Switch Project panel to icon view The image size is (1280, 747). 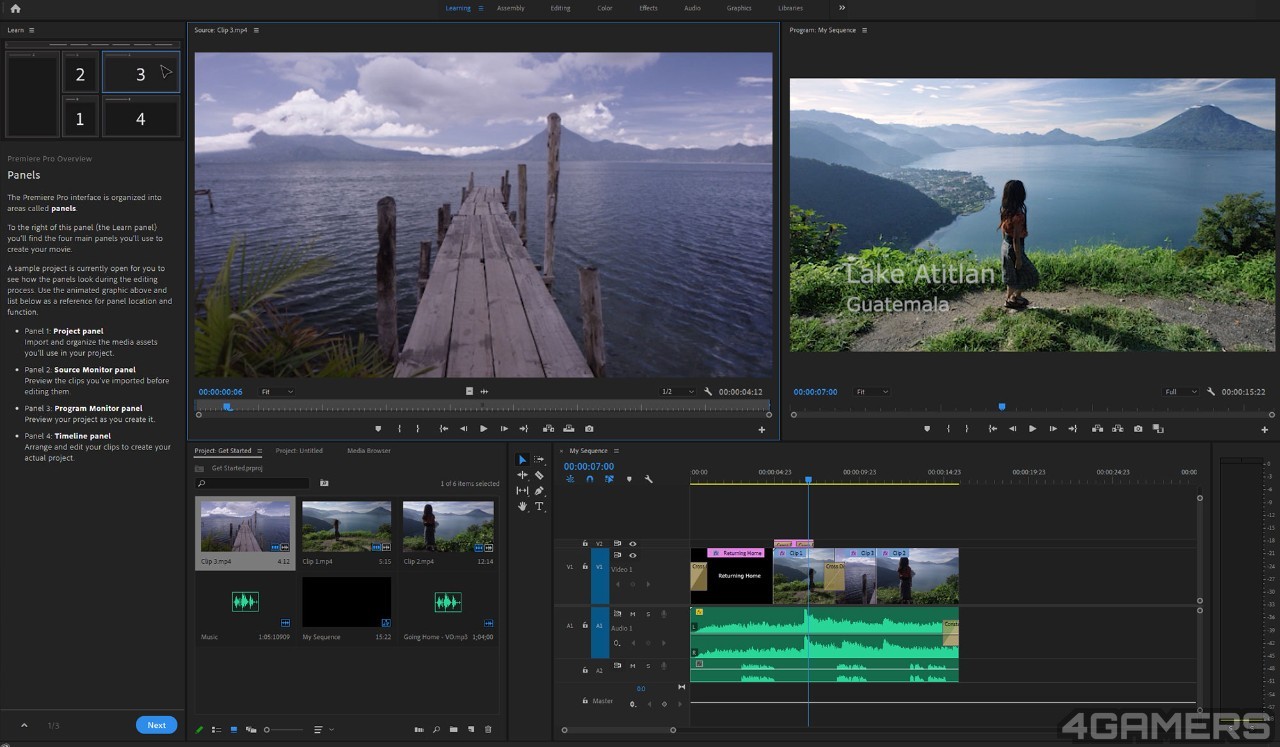pos(234,730)
